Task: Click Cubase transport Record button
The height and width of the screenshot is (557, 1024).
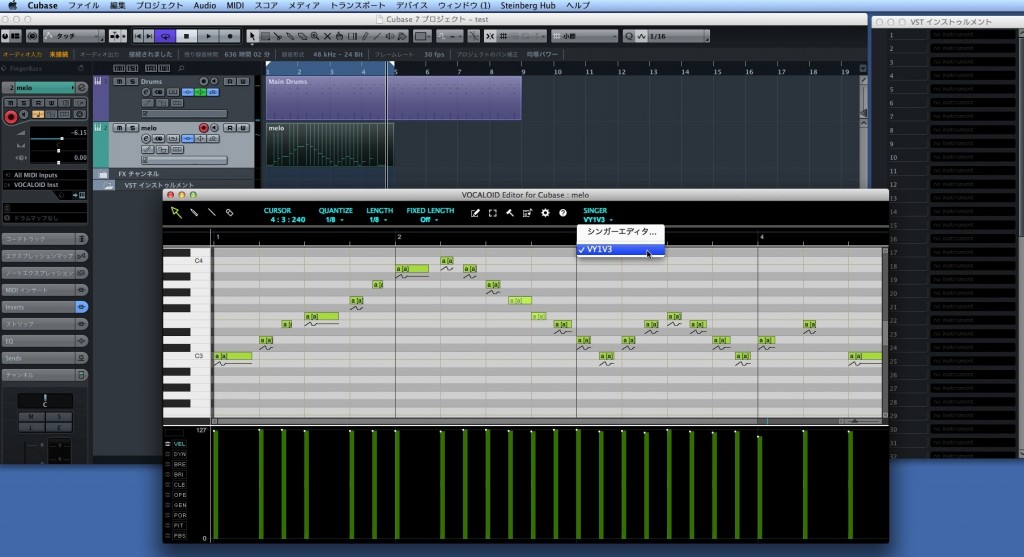Action: tap(230, 37)
